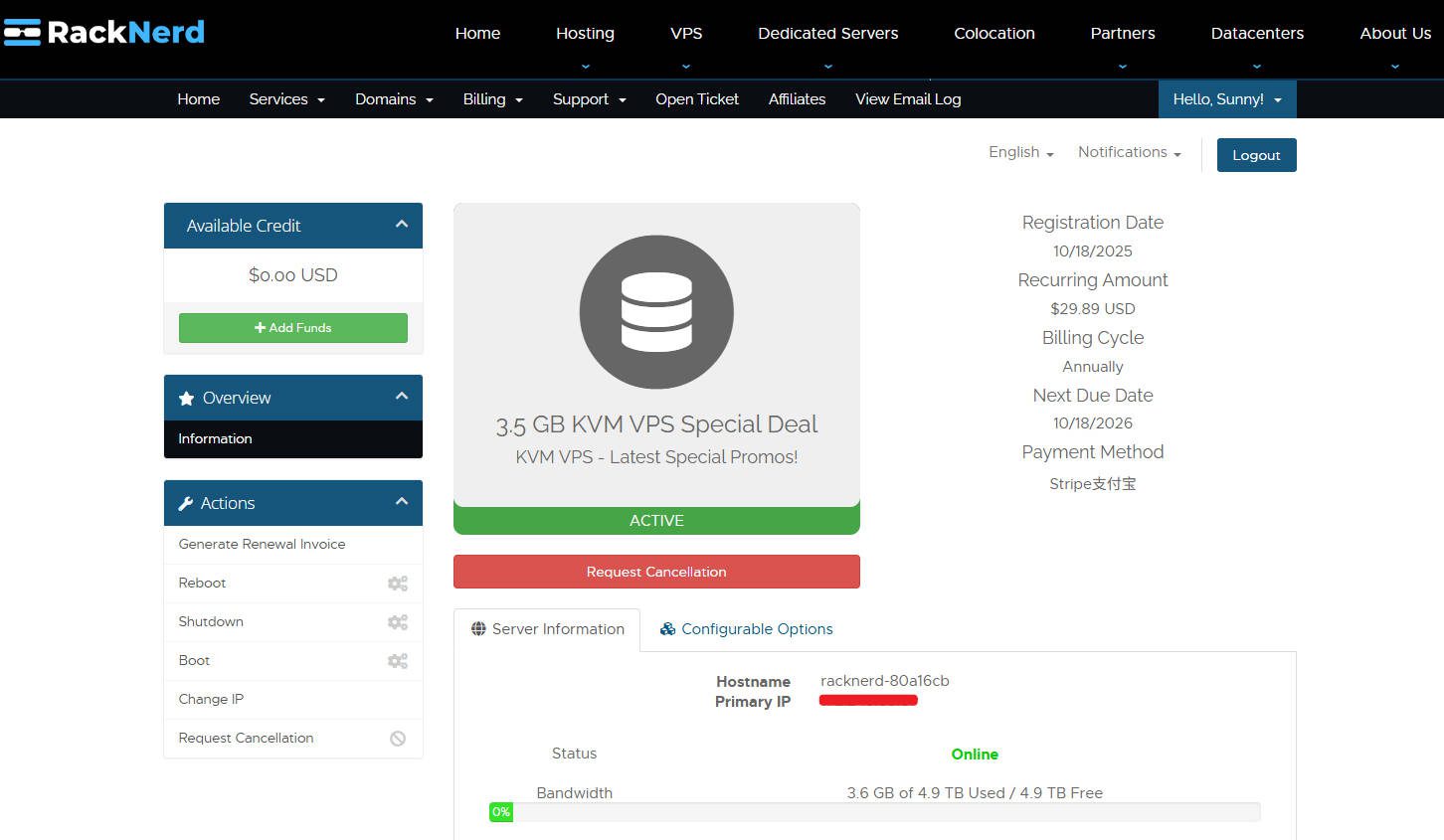Click the Boot action
The width and height of the screenshot is (1444, 840).
[293, 661]
